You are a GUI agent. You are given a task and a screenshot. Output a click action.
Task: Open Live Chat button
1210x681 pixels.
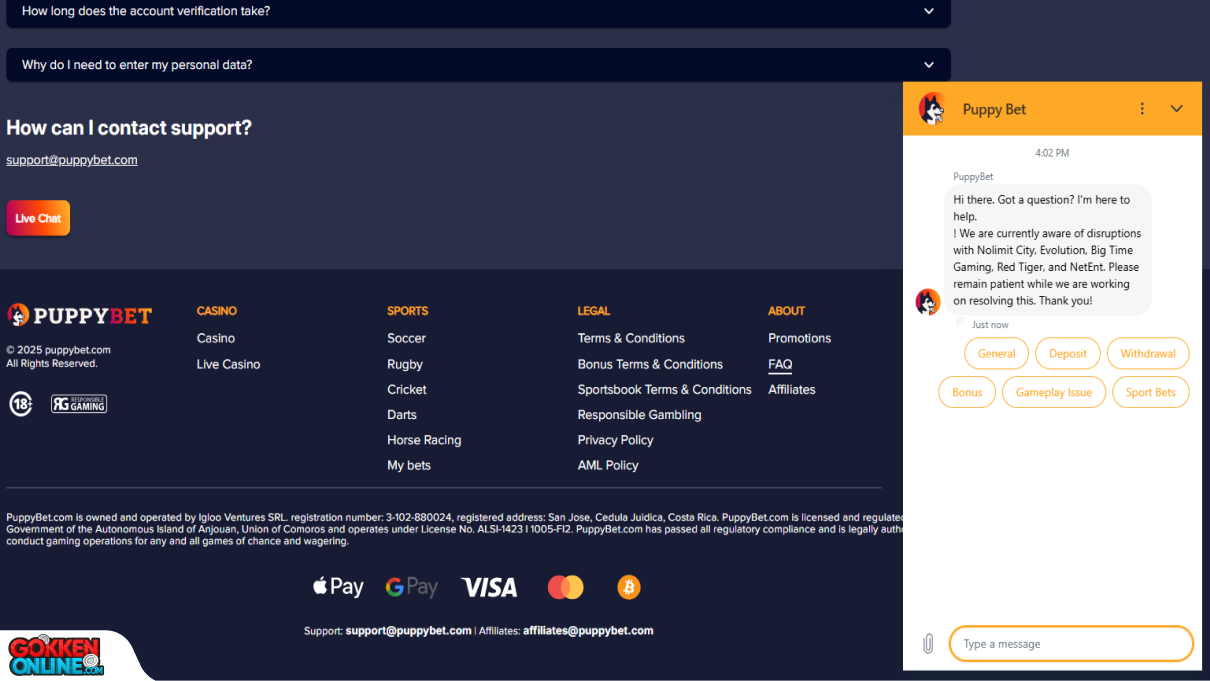[38, 218]
